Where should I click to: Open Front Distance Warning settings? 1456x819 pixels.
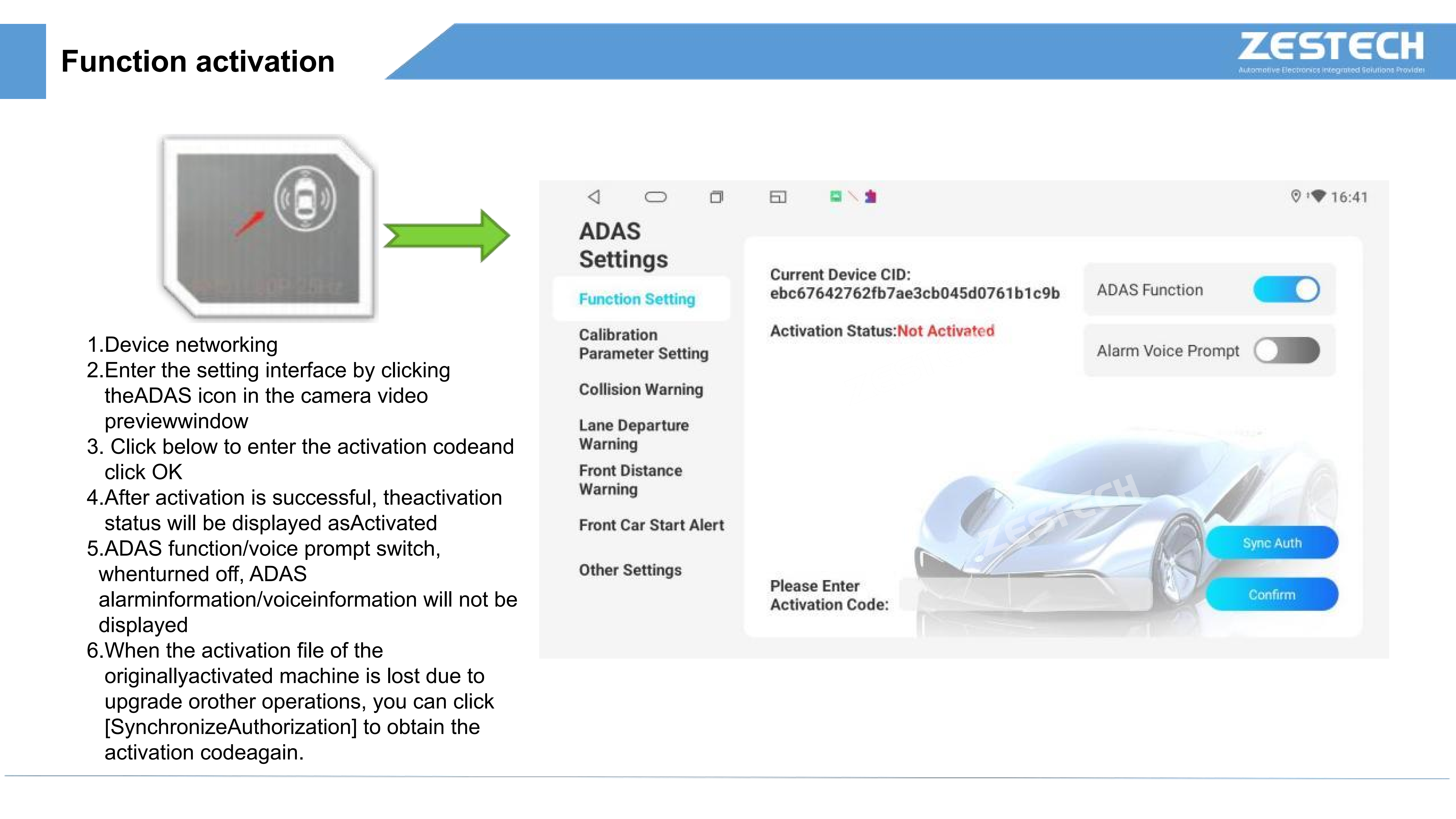(630, 479)
